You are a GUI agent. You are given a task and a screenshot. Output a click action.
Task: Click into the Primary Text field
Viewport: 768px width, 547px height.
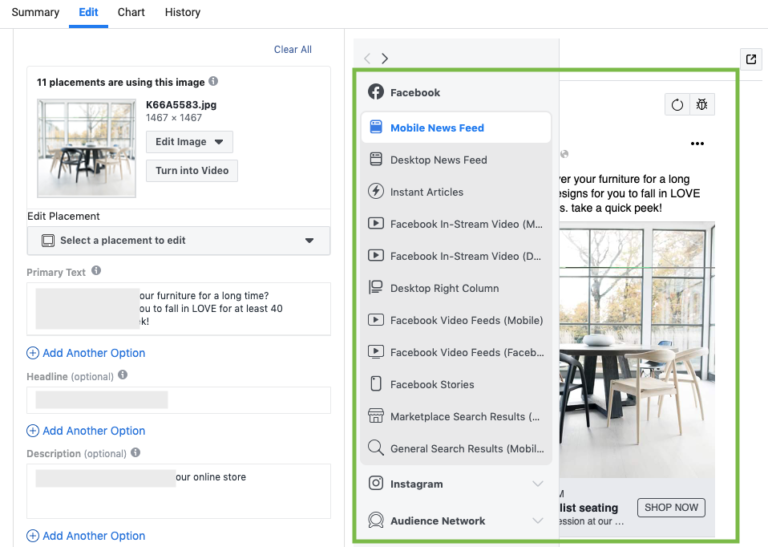click(x=178, y=309)
